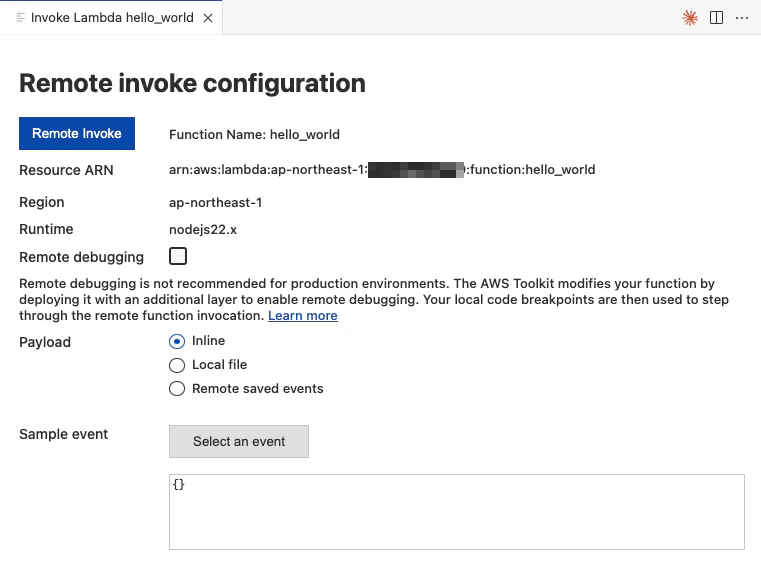Click the tab's preview lines icon
761x580 pixels.
pyautogui.click(x=20, y=18)
